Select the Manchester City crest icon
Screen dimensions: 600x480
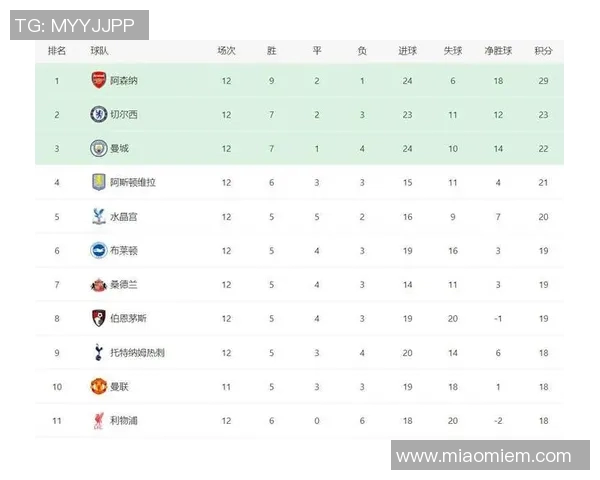(x=98, y=148)
